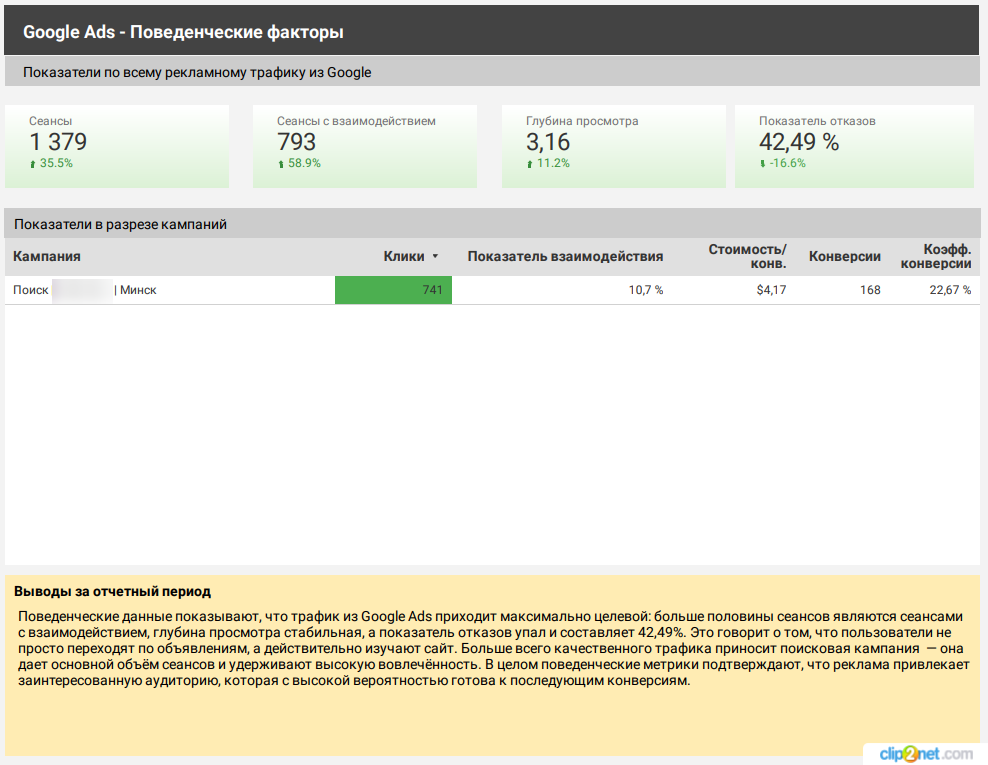Click the Стоимость/конв. column header
The width and height of the screenshot is (988, 765).
click(x=747, y=256)
